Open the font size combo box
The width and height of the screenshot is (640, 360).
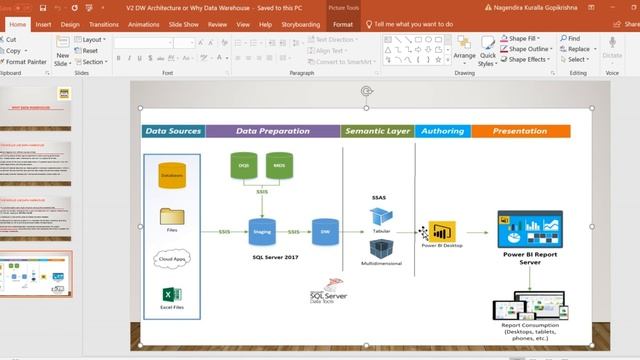[x=184, y=42]
